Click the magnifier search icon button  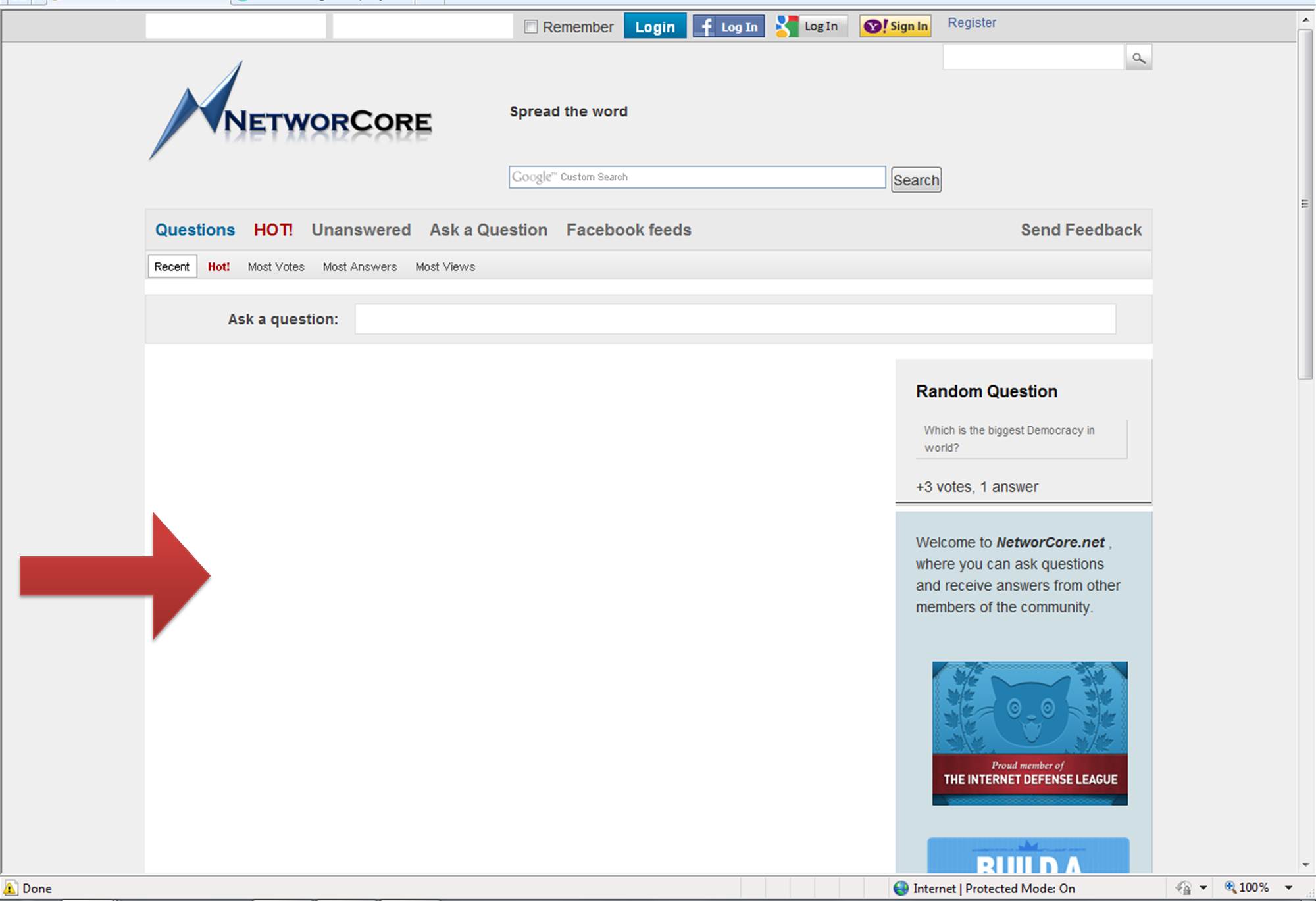coord(1138,58)
